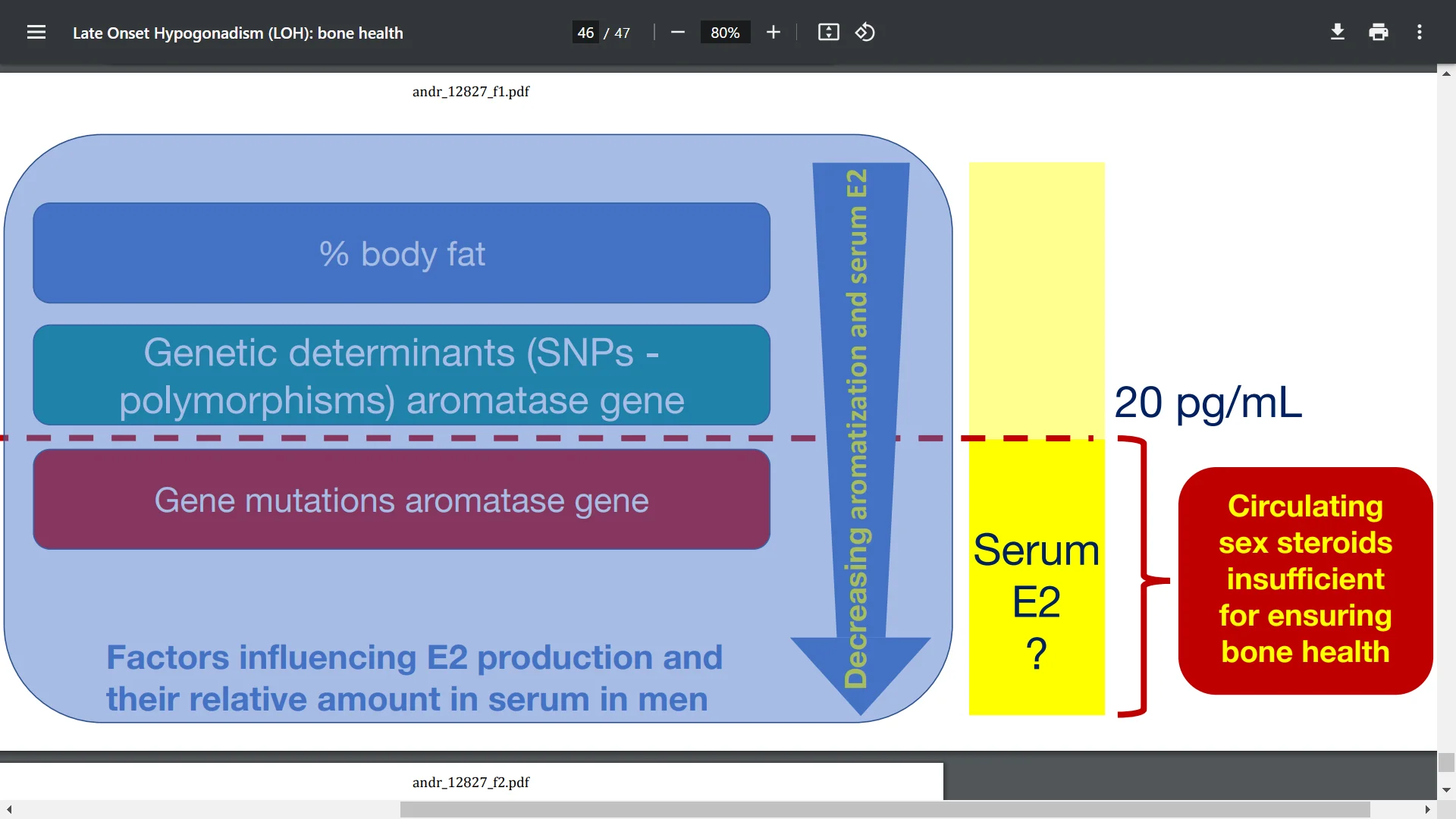Click the page number field showing 46

click(585, 33)
